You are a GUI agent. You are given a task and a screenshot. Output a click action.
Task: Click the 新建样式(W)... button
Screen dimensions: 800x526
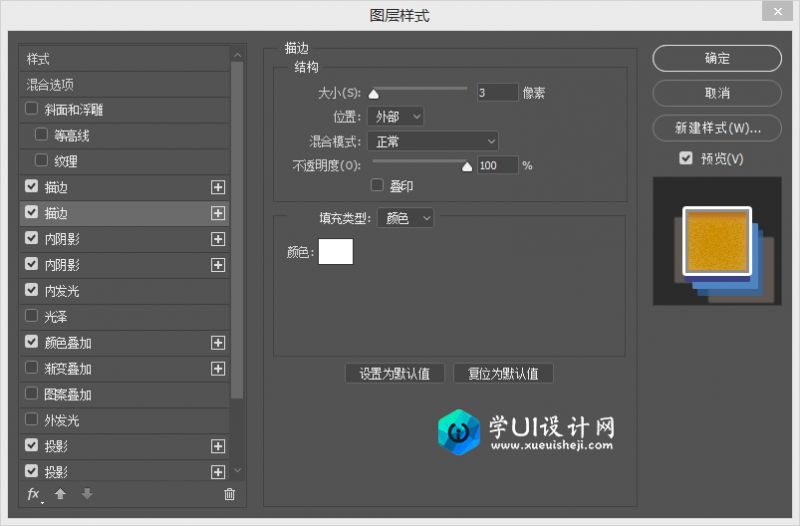pyautogui.click(x=717, y=128)
